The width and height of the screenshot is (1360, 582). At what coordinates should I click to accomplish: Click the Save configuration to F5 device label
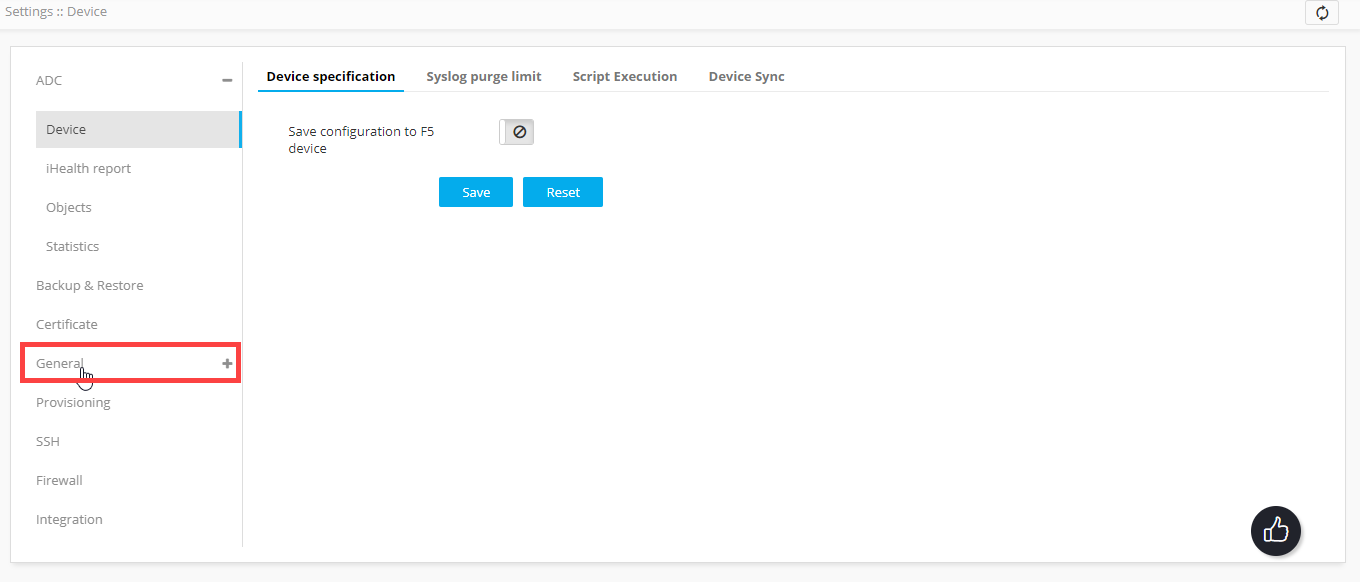[x=361, y=140]
